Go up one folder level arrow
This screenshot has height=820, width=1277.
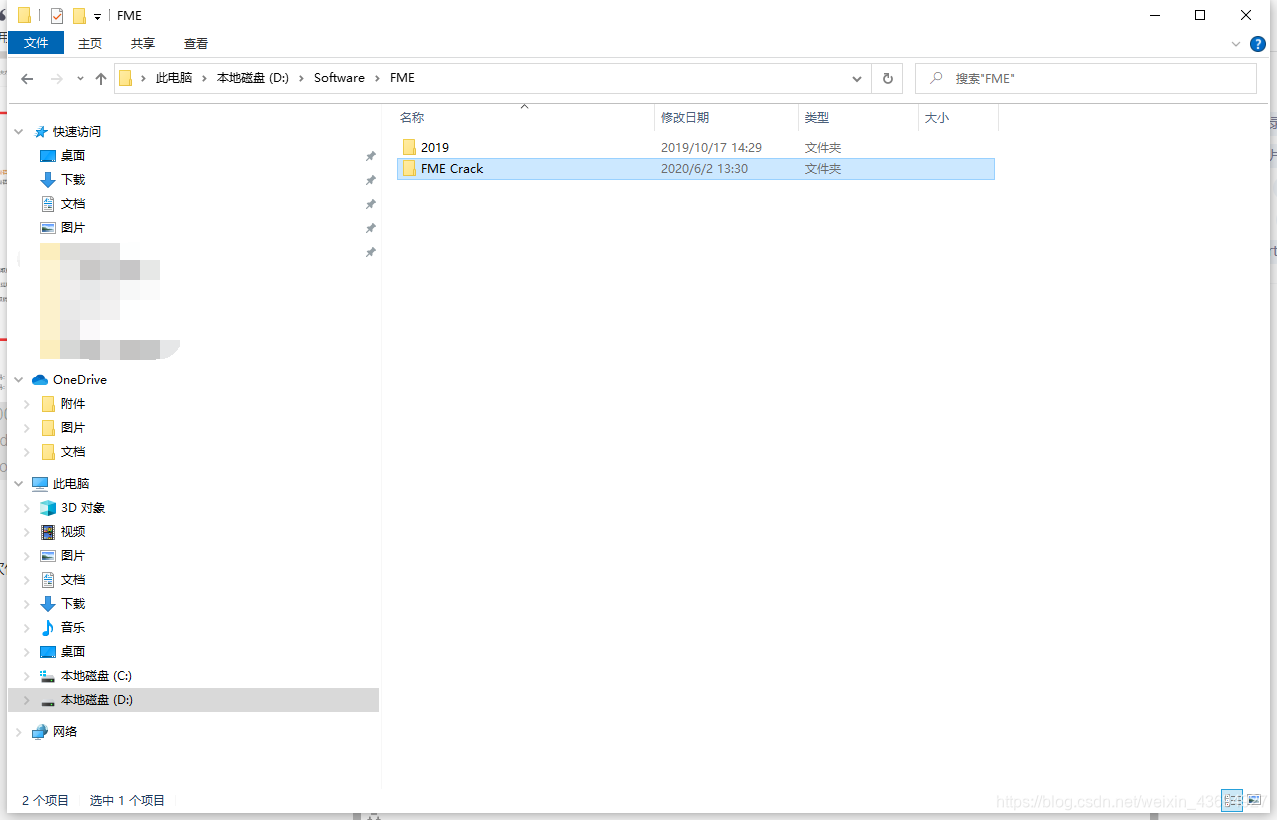[101, 78]
